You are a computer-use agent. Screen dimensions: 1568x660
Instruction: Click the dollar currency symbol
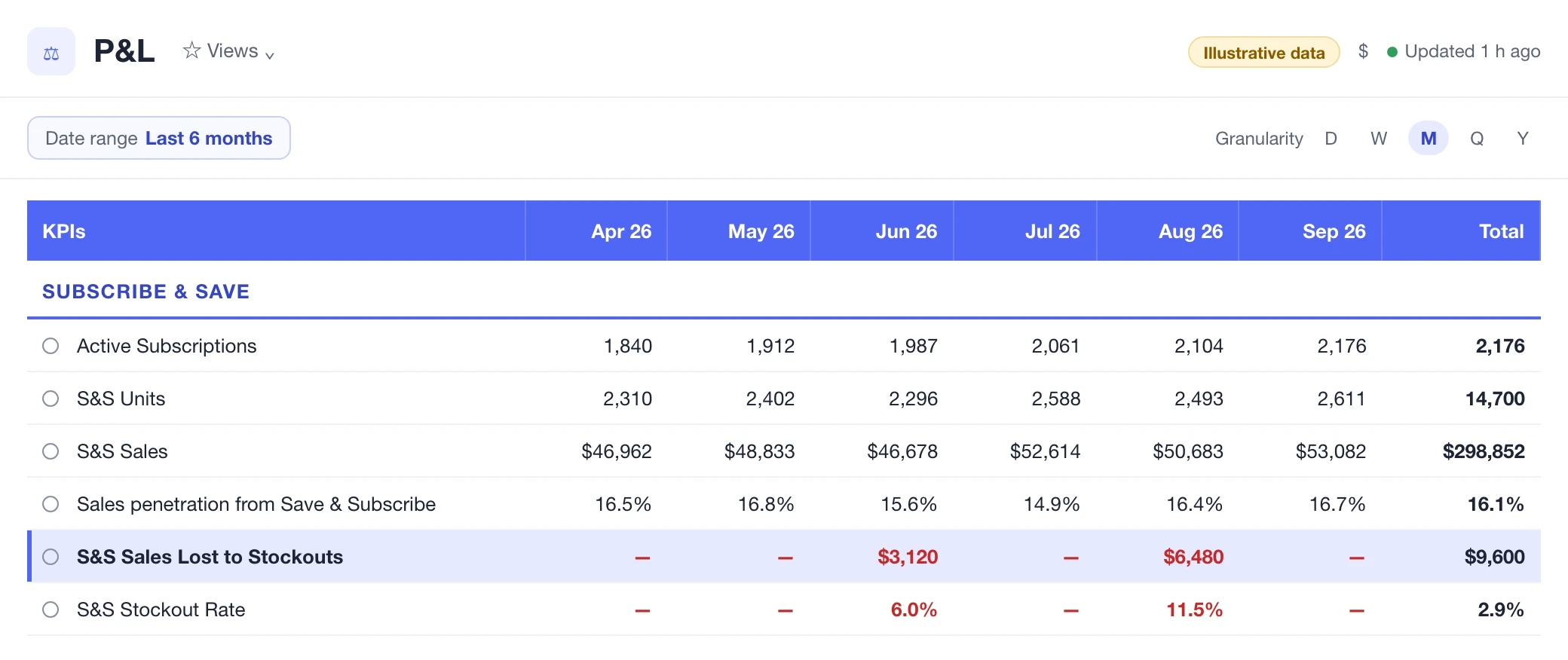pos(1363,51)
